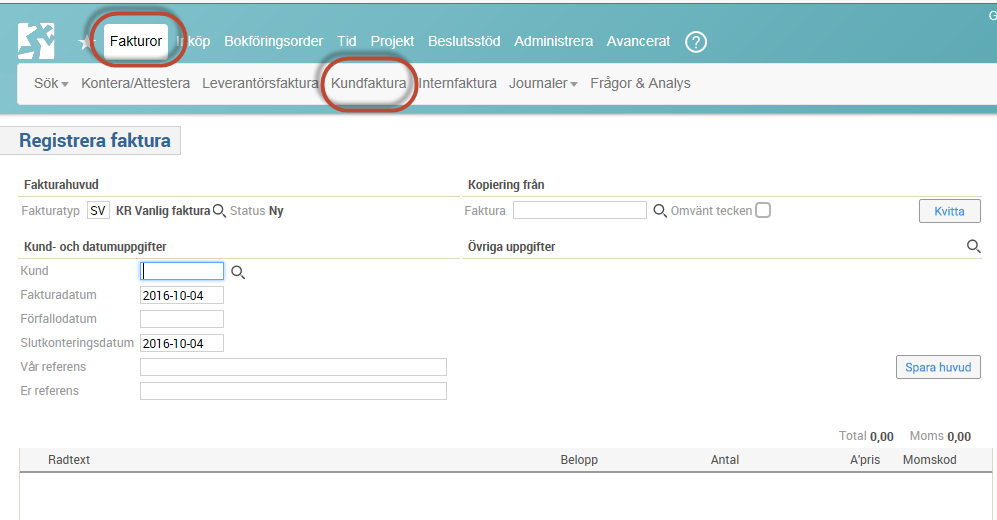
Task: Open the Internfaktura submenu item
Action: (x=457, y=83)
